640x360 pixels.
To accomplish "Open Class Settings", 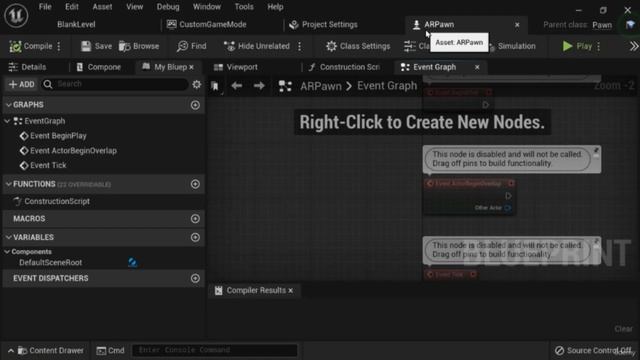I will click(358, 46).
